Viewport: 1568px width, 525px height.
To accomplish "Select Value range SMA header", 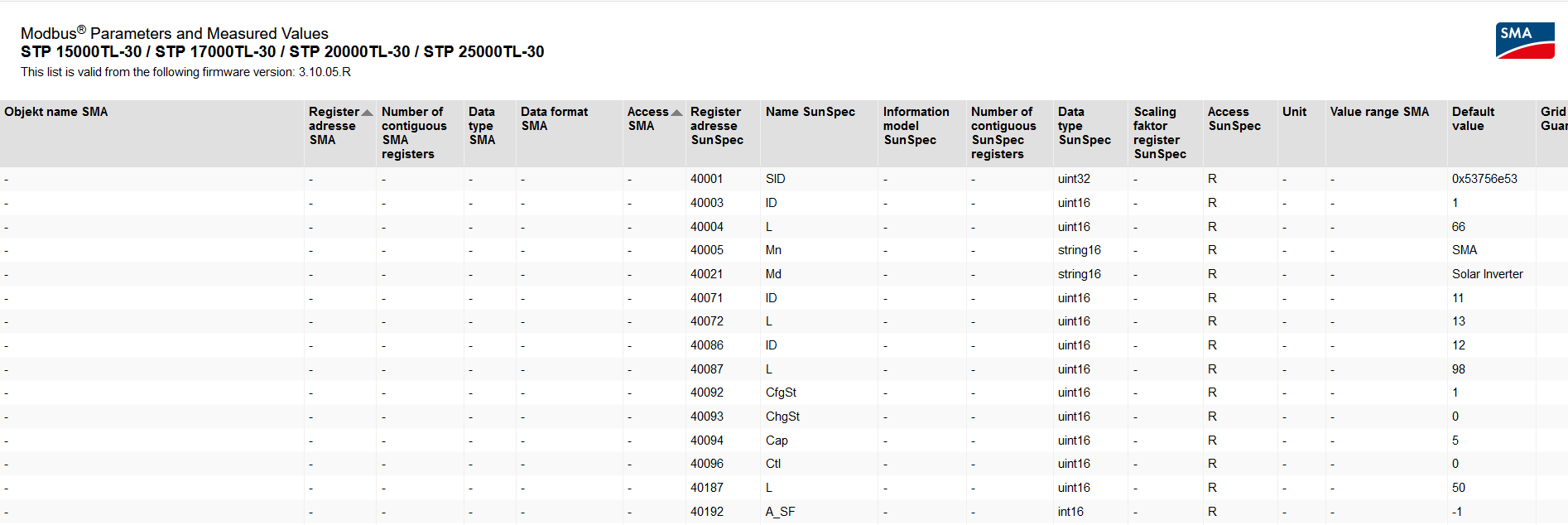I will tap(1379, 112).
